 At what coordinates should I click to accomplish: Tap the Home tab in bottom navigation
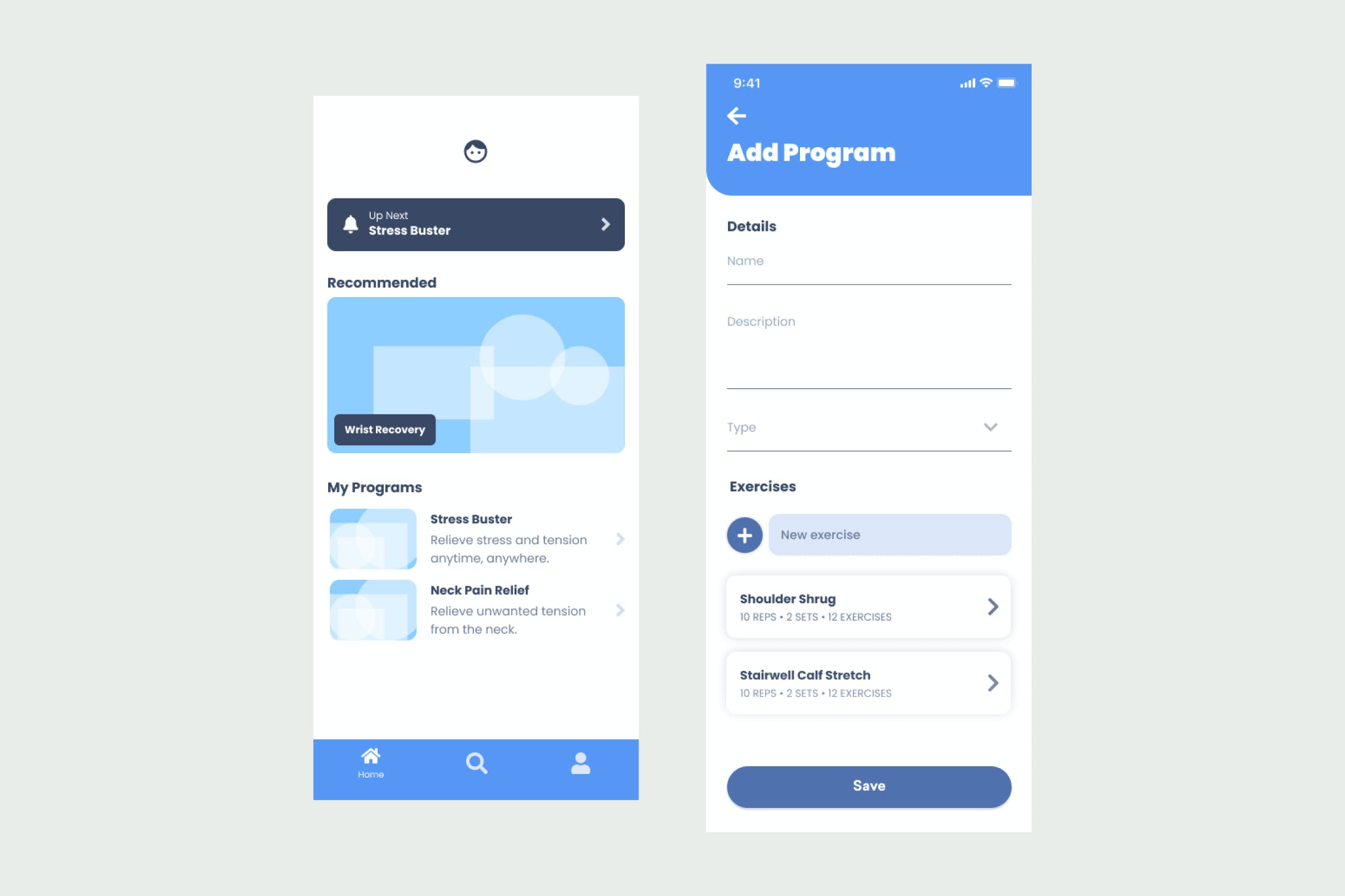[x=370, y=762]
